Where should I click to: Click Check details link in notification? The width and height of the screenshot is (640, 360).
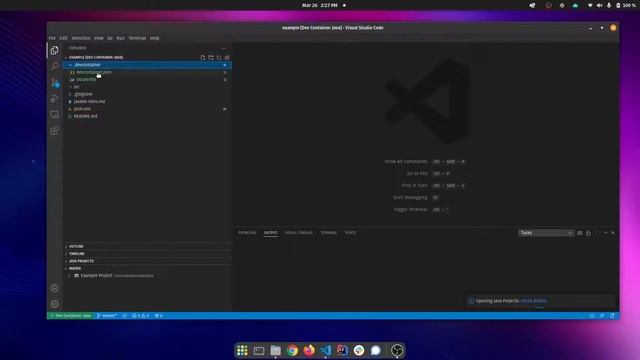533,301
